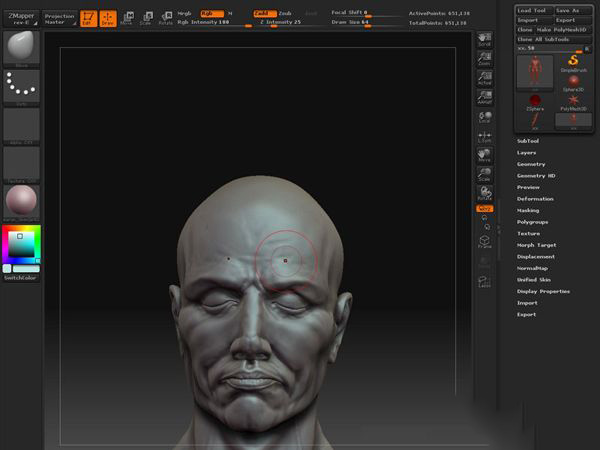Click the Save As button

tap(573, 10)
